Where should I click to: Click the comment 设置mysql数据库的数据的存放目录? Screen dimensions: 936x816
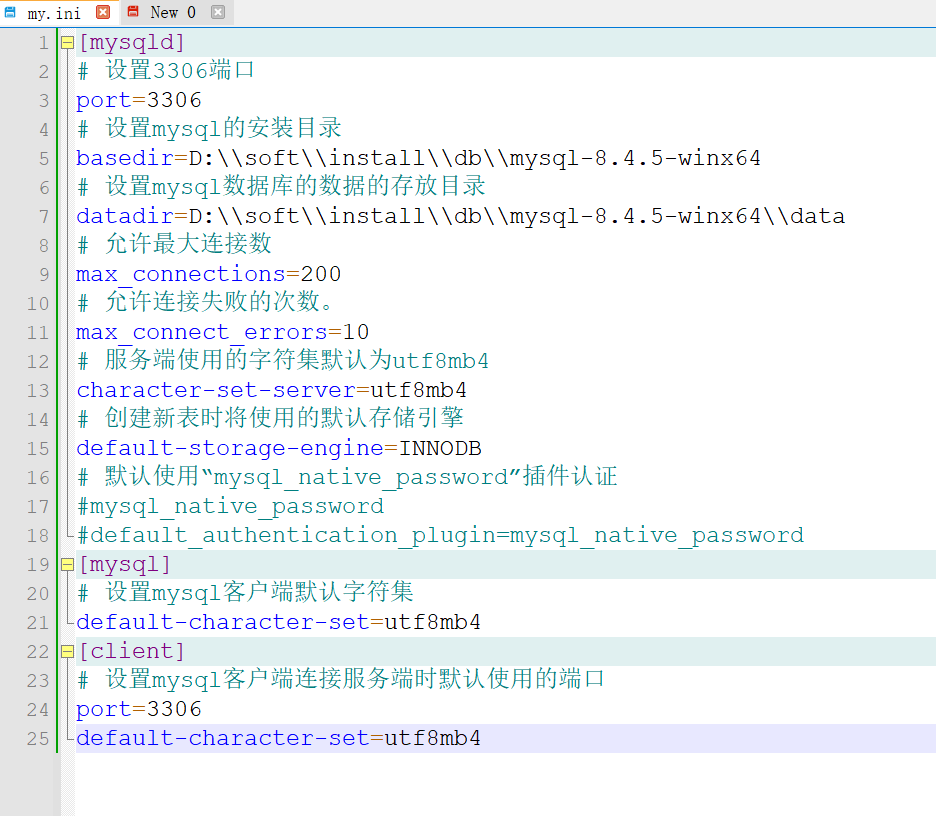(x=281, y=187)
